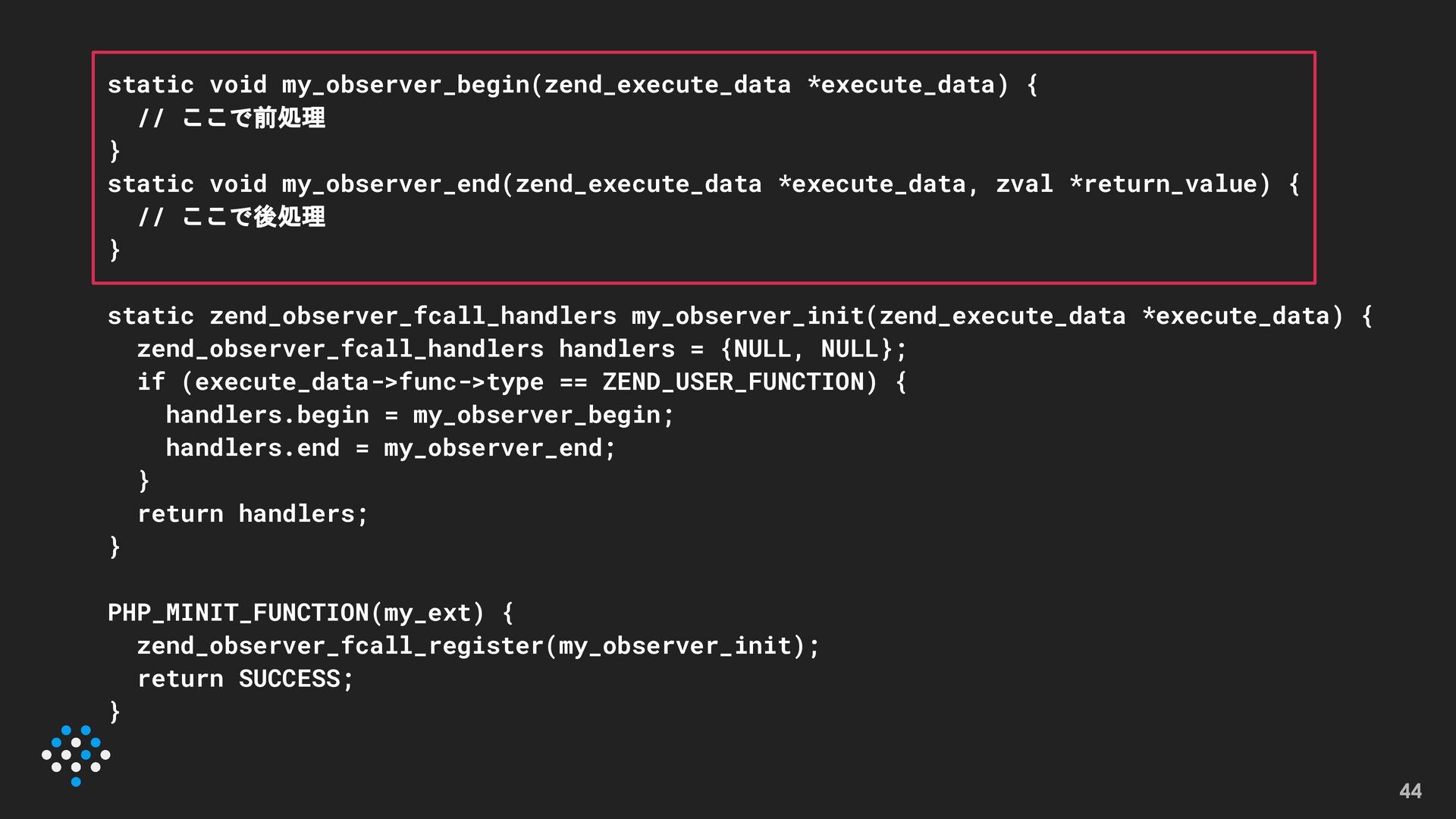The height and width of the screenshot is (819, 1456).
Task: Click the closing brace ending my_observer_end
Action: (x=115, y=249)
